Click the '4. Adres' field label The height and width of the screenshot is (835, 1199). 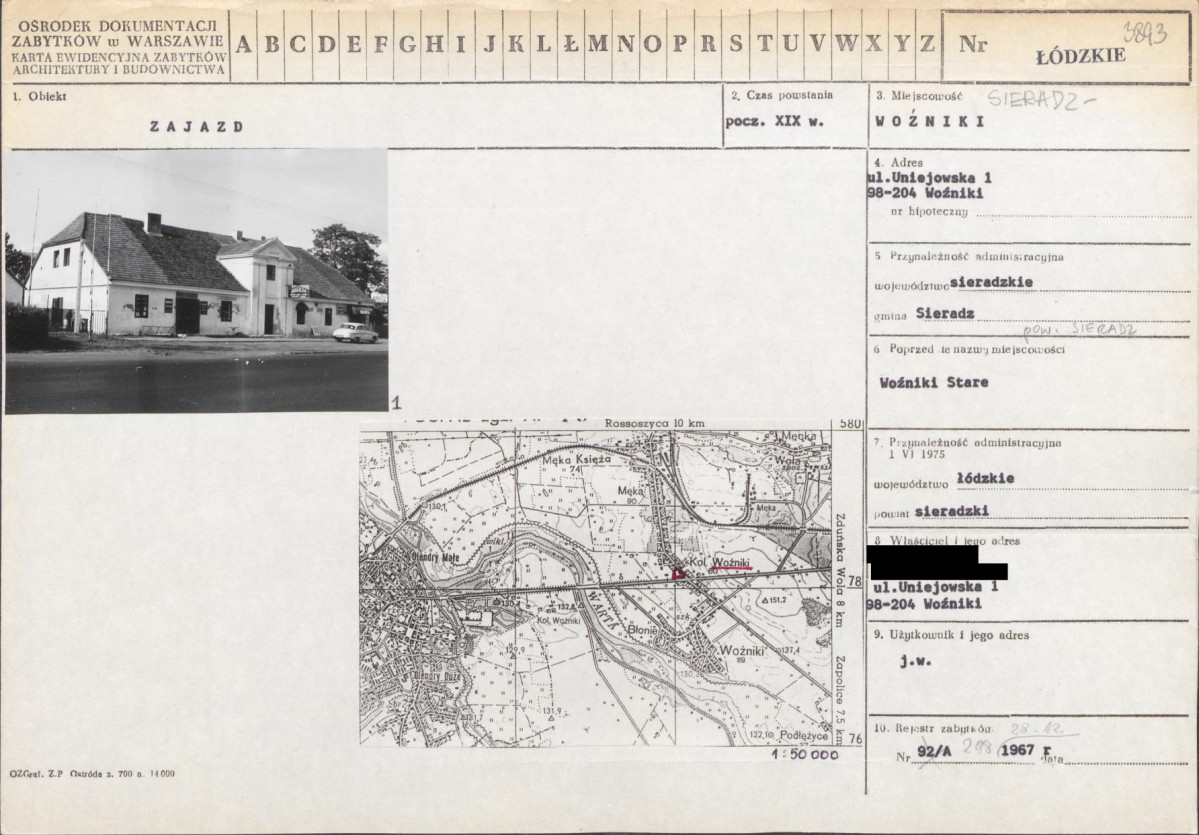pos(898,162)
